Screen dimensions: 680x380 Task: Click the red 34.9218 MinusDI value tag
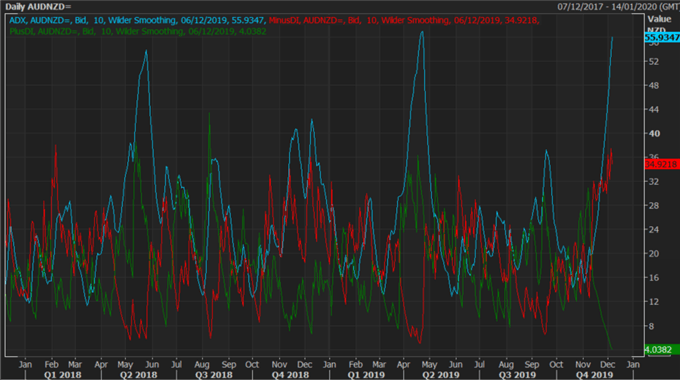point(662,164)
